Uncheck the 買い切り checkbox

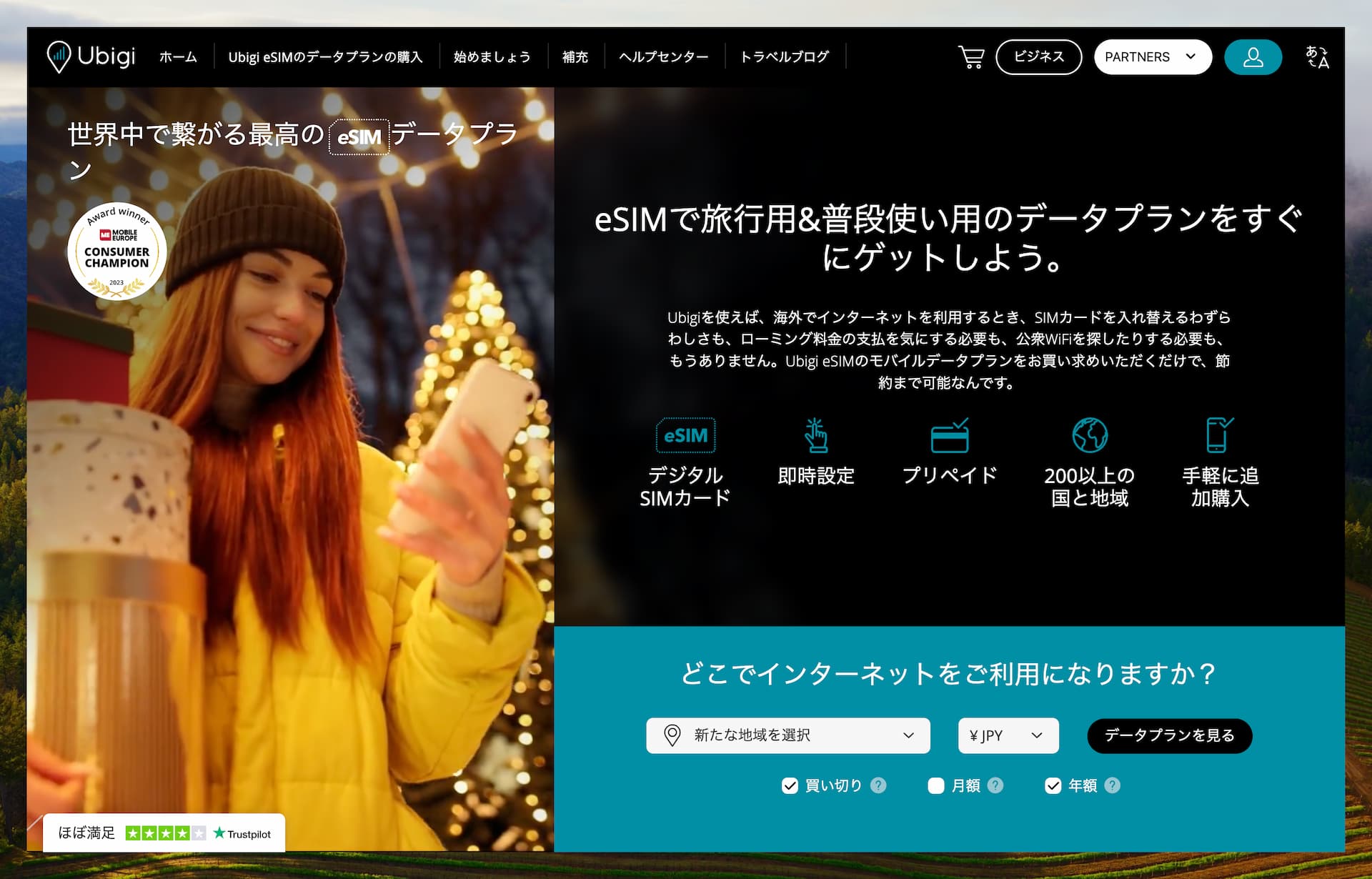pyautogui.click(x=790, y=786)
